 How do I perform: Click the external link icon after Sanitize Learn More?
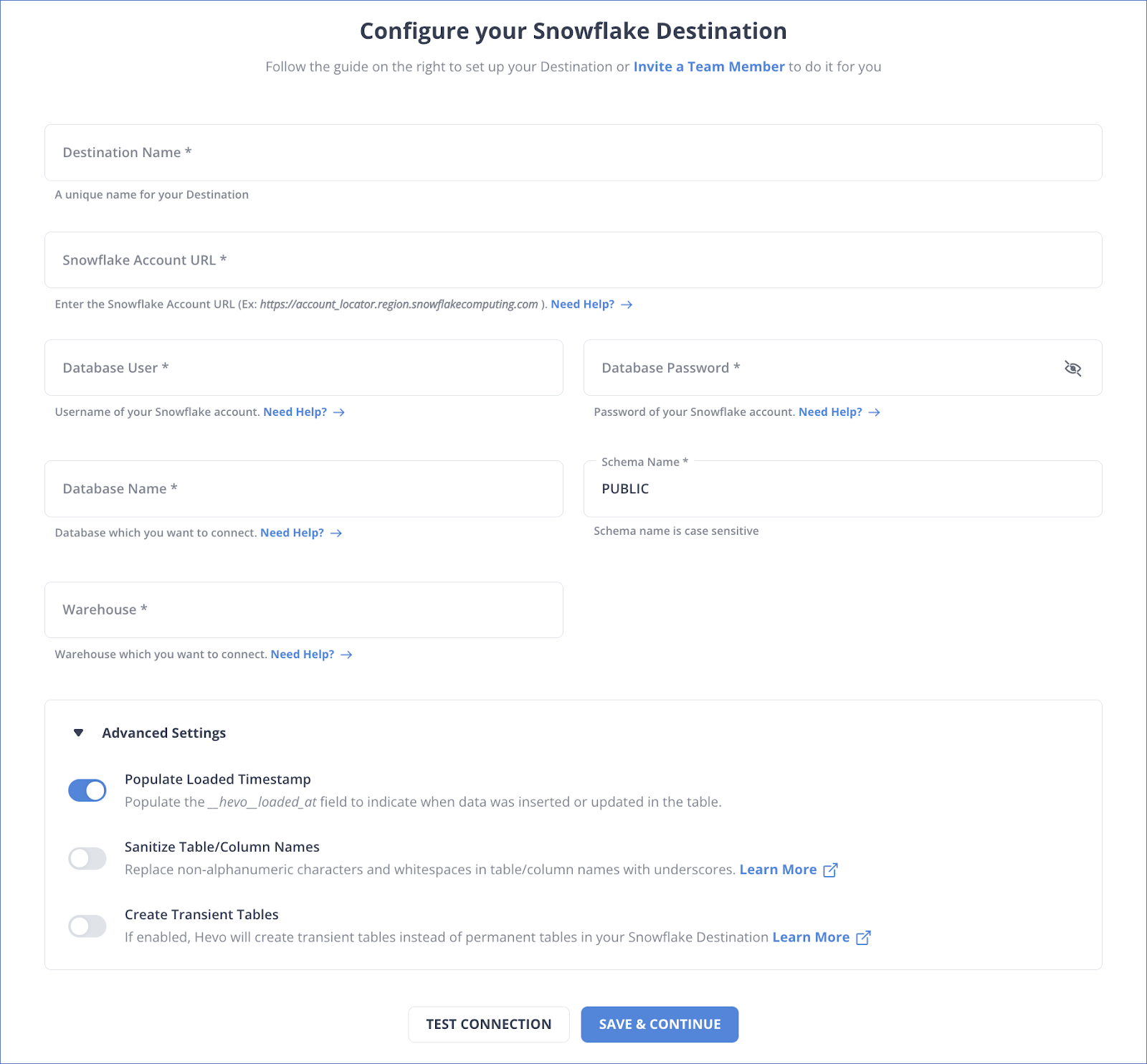[830, 869]
